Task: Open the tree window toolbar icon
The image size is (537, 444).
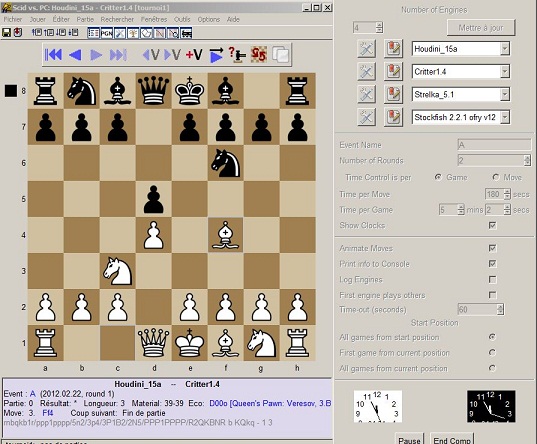Action: point(133,33)
